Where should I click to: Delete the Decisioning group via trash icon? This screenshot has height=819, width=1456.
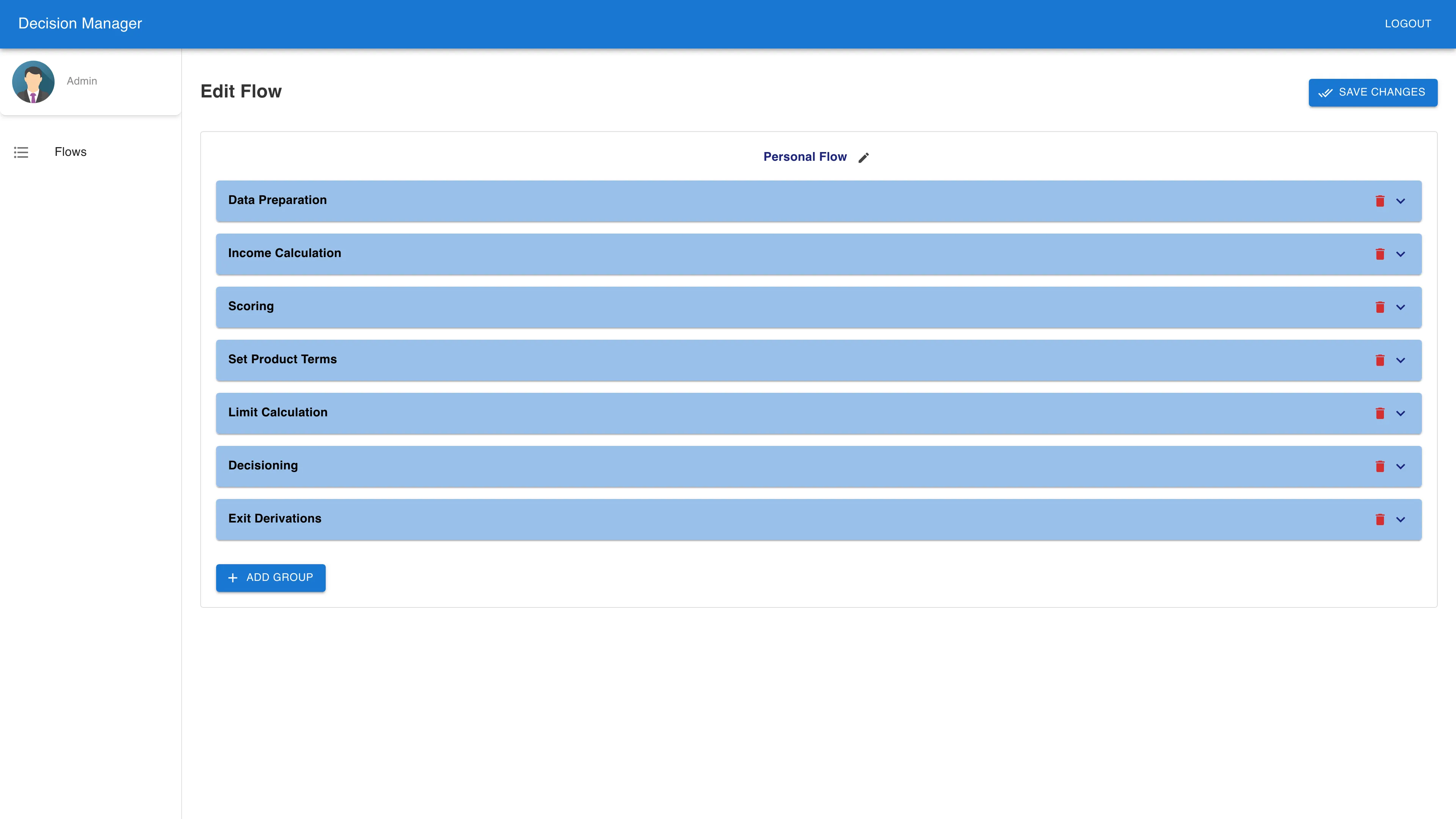click(1380, 466)
